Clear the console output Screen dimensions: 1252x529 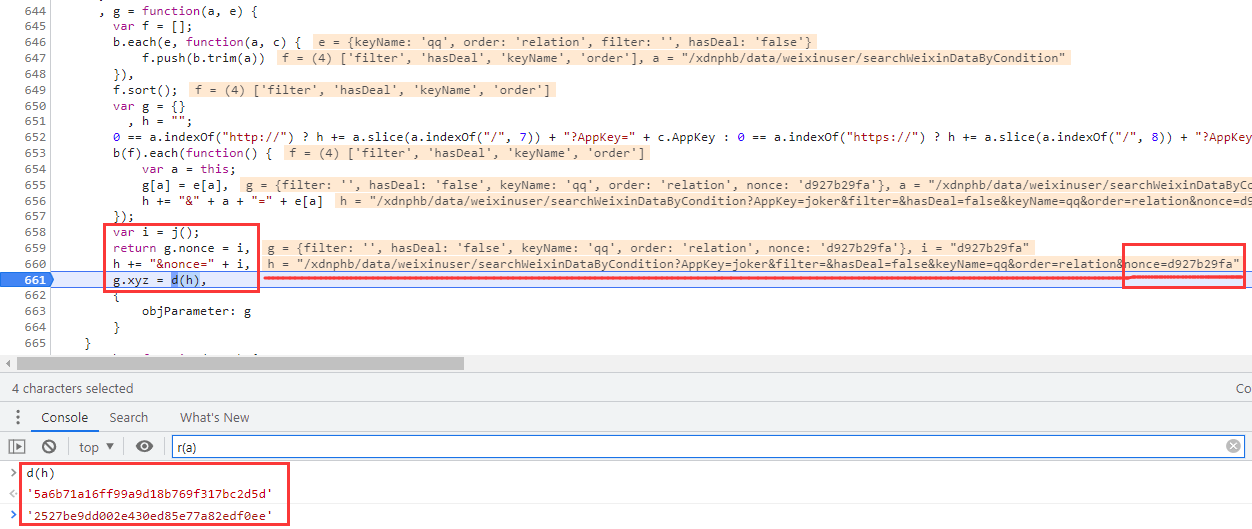(x=49, y=447)
